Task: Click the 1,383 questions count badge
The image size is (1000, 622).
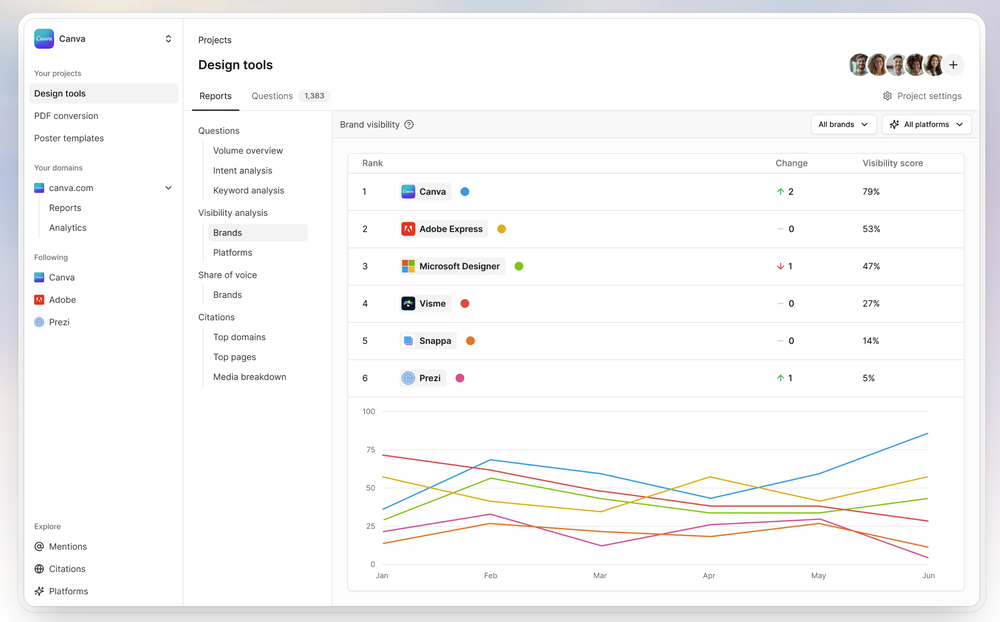Action: (x=314, y=96)
